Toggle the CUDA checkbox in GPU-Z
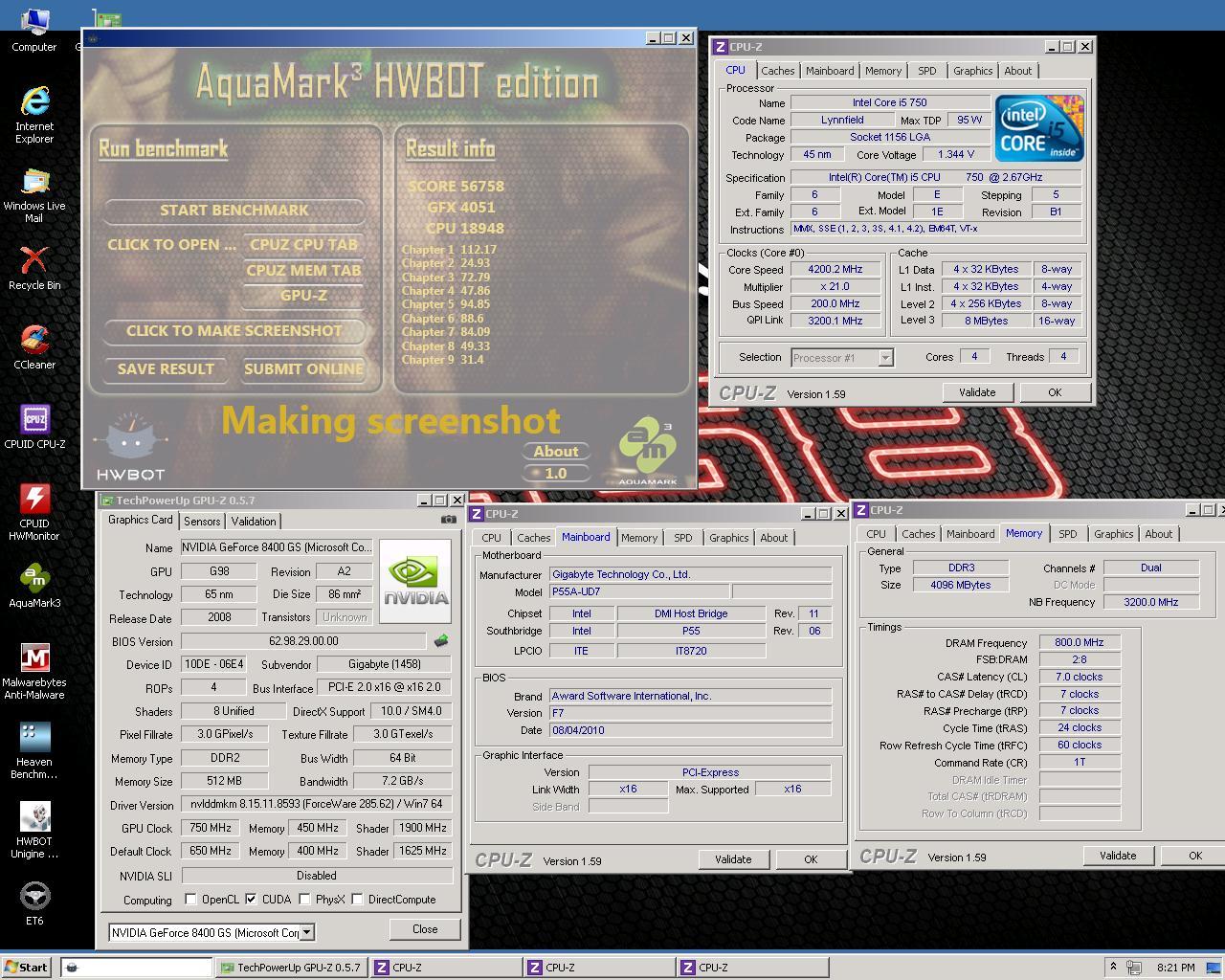1225x980 pixels. 251,900
